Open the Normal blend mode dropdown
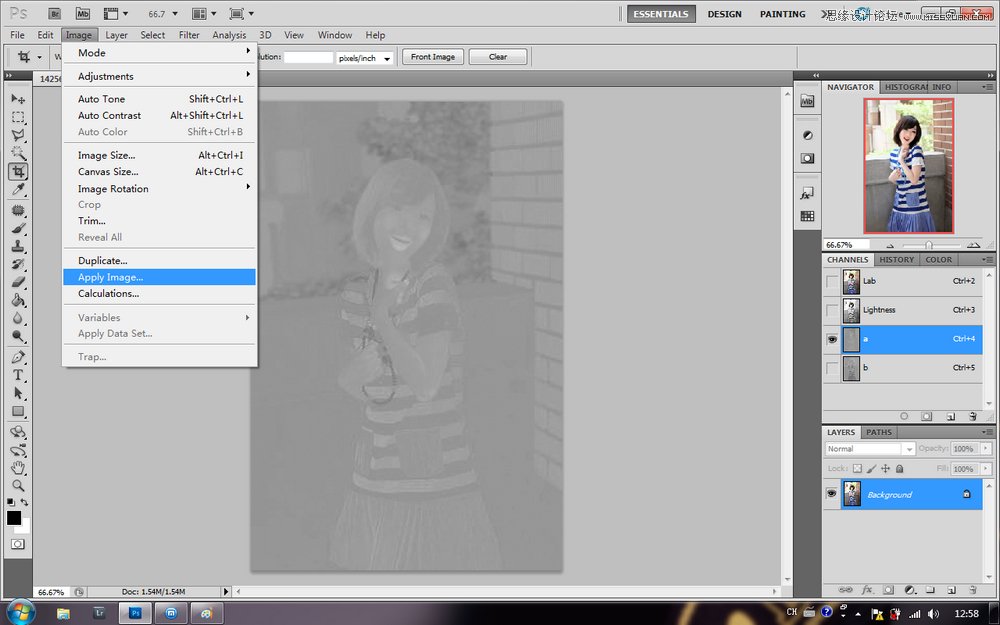Screen dimensions: 1000x625 (869, 449)
